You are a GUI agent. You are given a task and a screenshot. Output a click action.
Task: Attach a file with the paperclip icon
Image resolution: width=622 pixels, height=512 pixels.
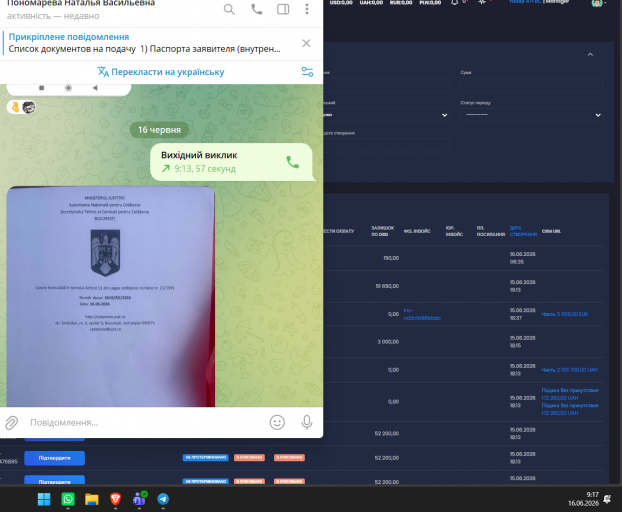pos(12,423)
